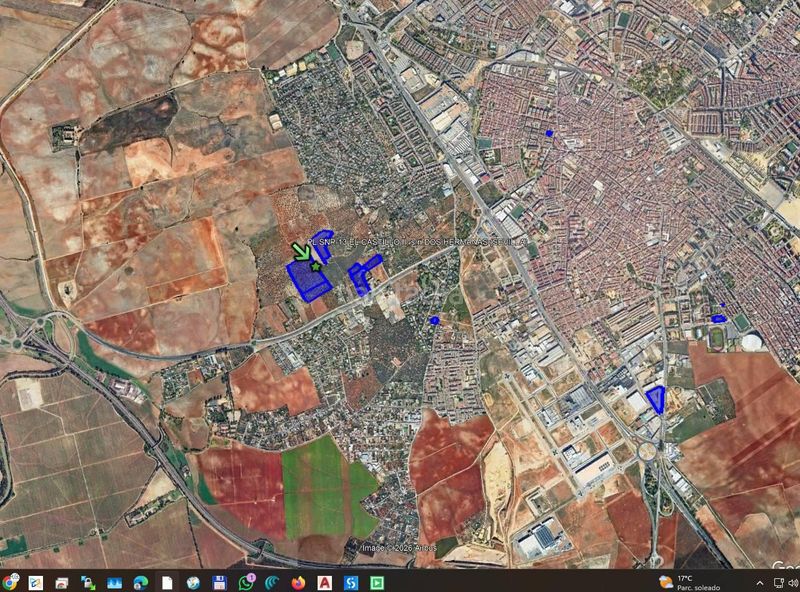Viewport: 800px width, 592px height.
Task: Click the blue floppy disk taskbar icon
Action: point(219,582)
